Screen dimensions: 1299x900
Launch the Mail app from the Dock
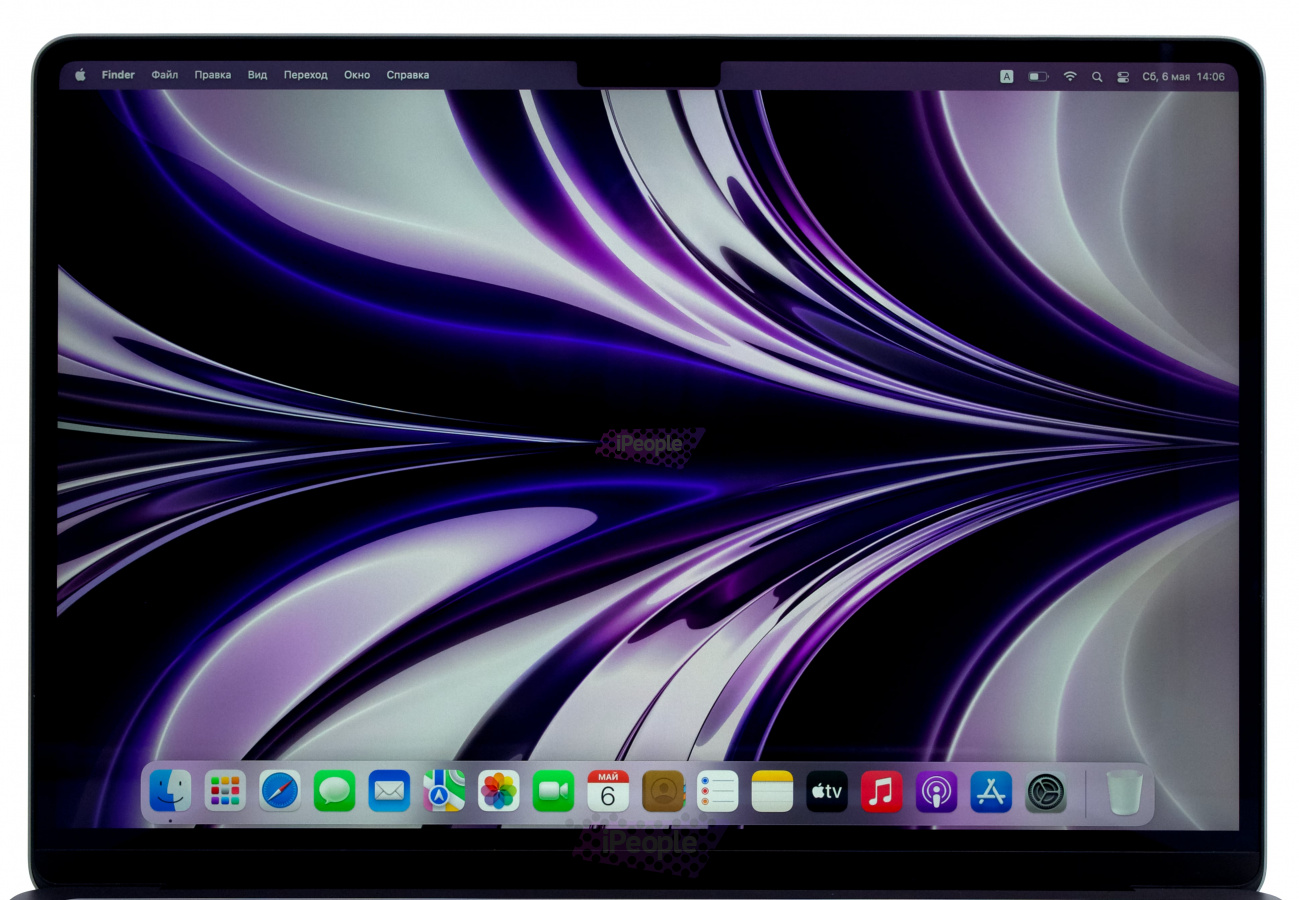389,791
